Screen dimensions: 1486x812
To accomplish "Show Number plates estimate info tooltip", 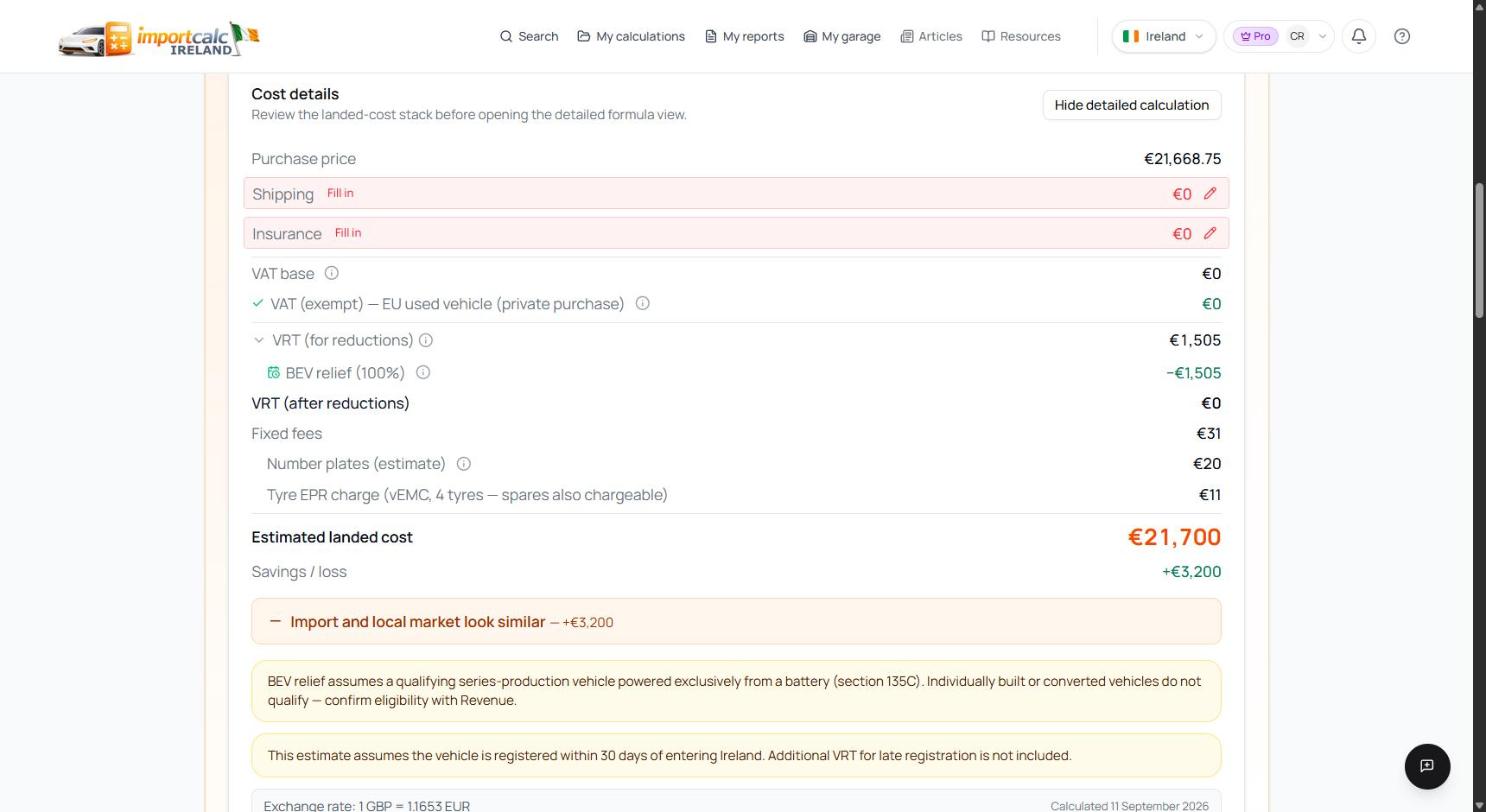I will [464, 463].
